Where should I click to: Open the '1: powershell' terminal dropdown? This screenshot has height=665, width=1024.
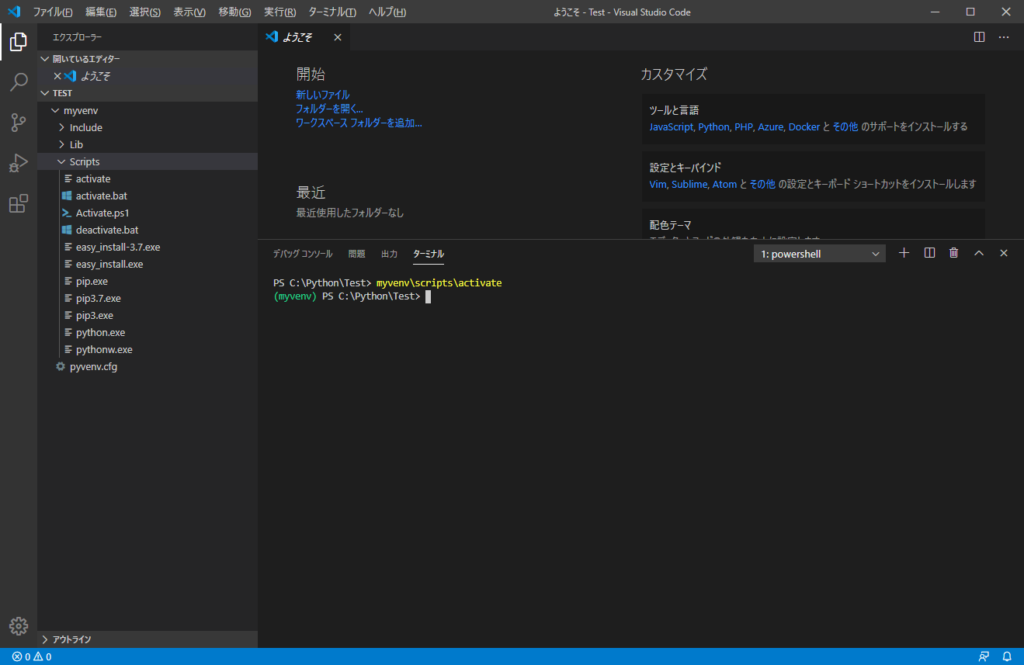point(818,253)
